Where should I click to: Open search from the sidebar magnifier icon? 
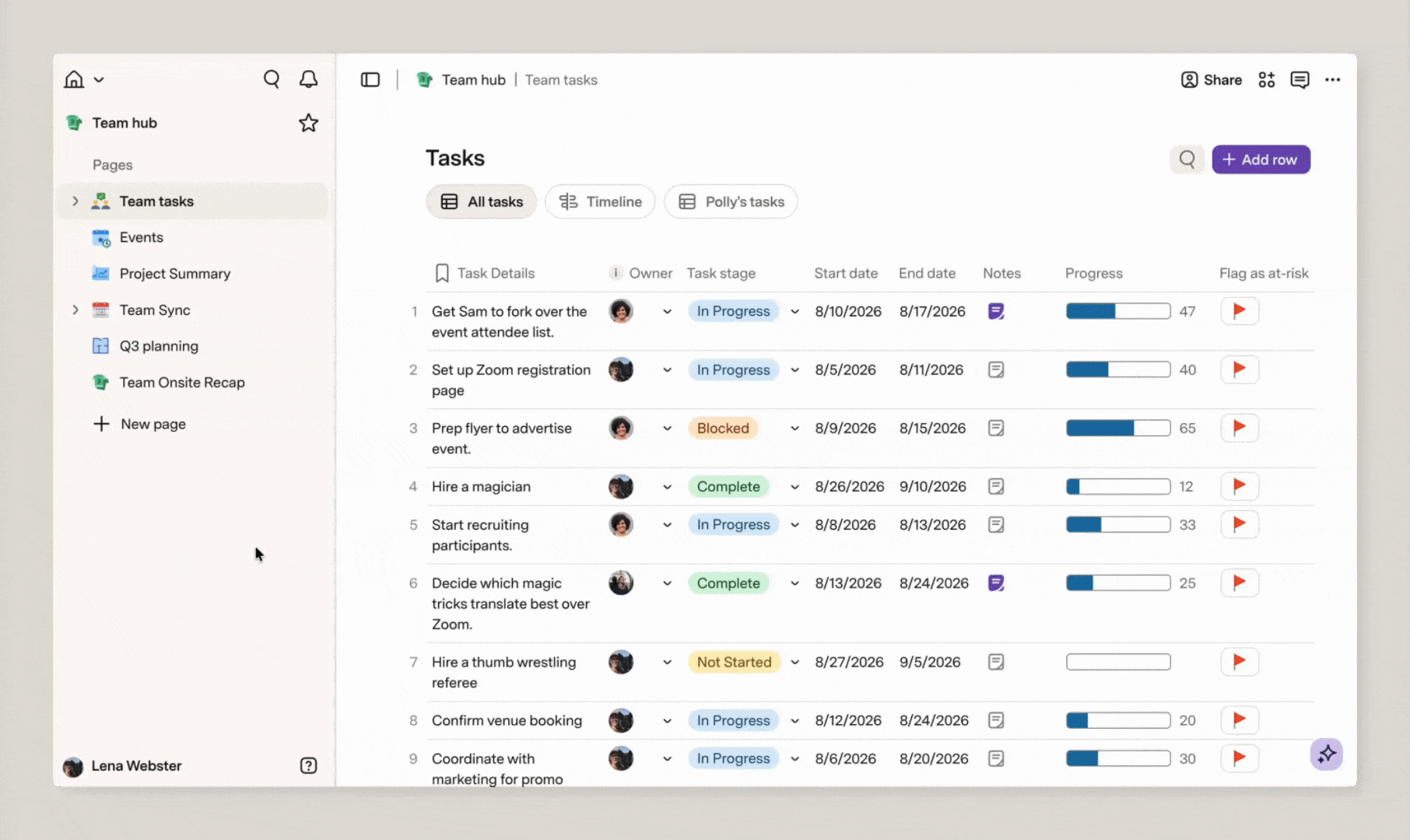[x=272, y=79]
